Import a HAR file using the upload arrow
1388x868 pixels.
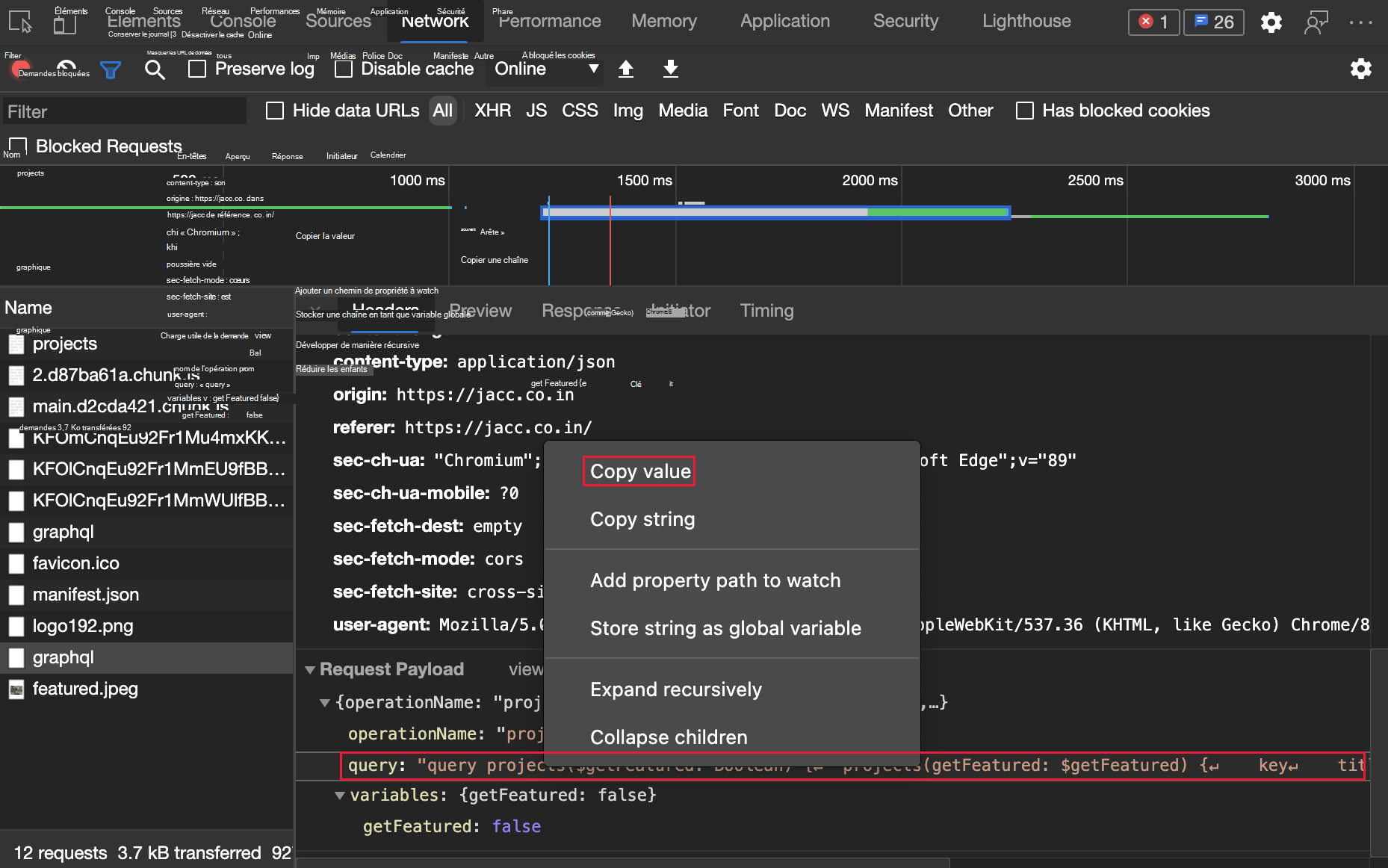[626, 69]
